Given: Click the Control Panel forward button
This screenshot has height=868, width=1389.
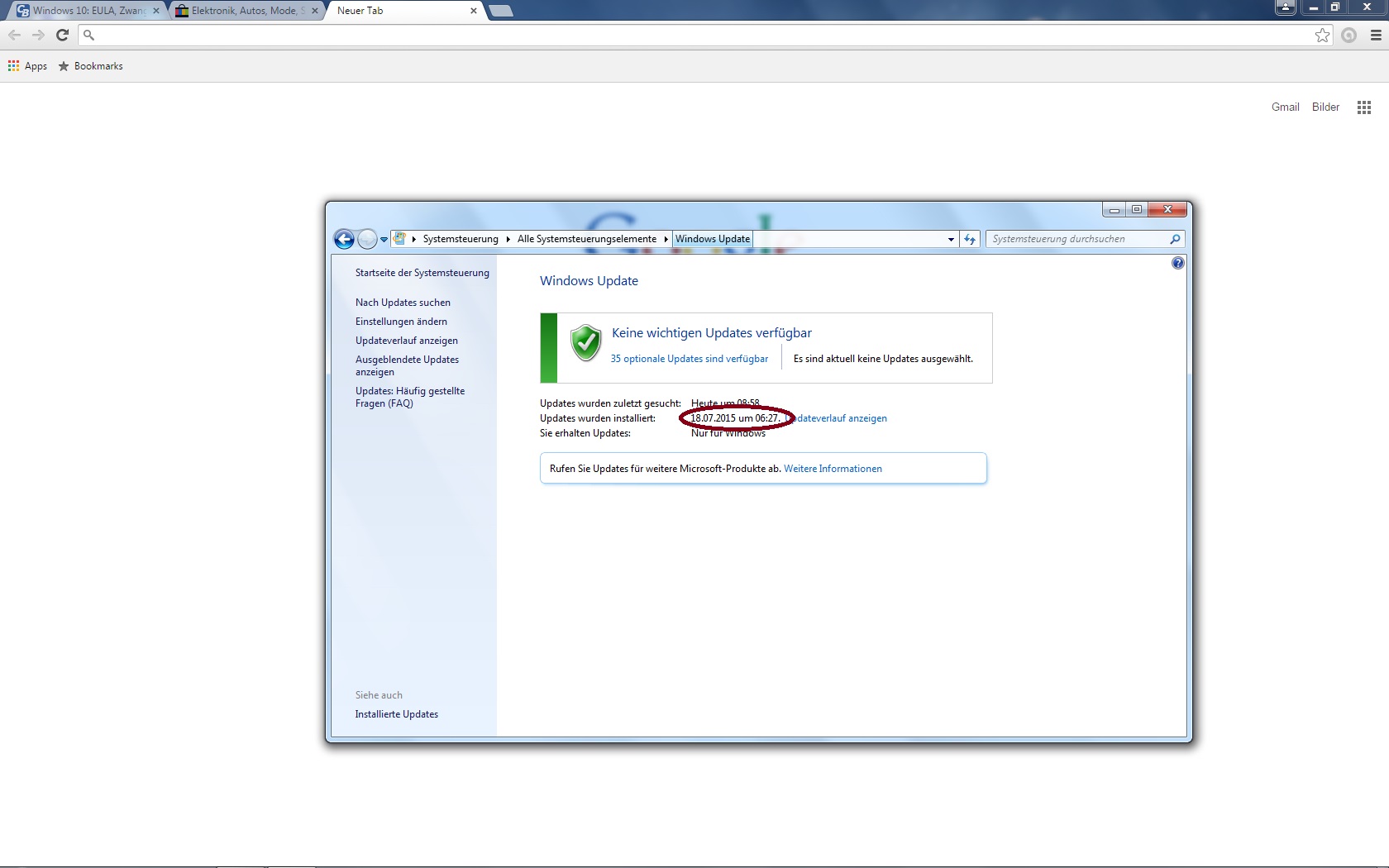Looking at the screenshot, I should pyautogui.click(x=367, y=239).
